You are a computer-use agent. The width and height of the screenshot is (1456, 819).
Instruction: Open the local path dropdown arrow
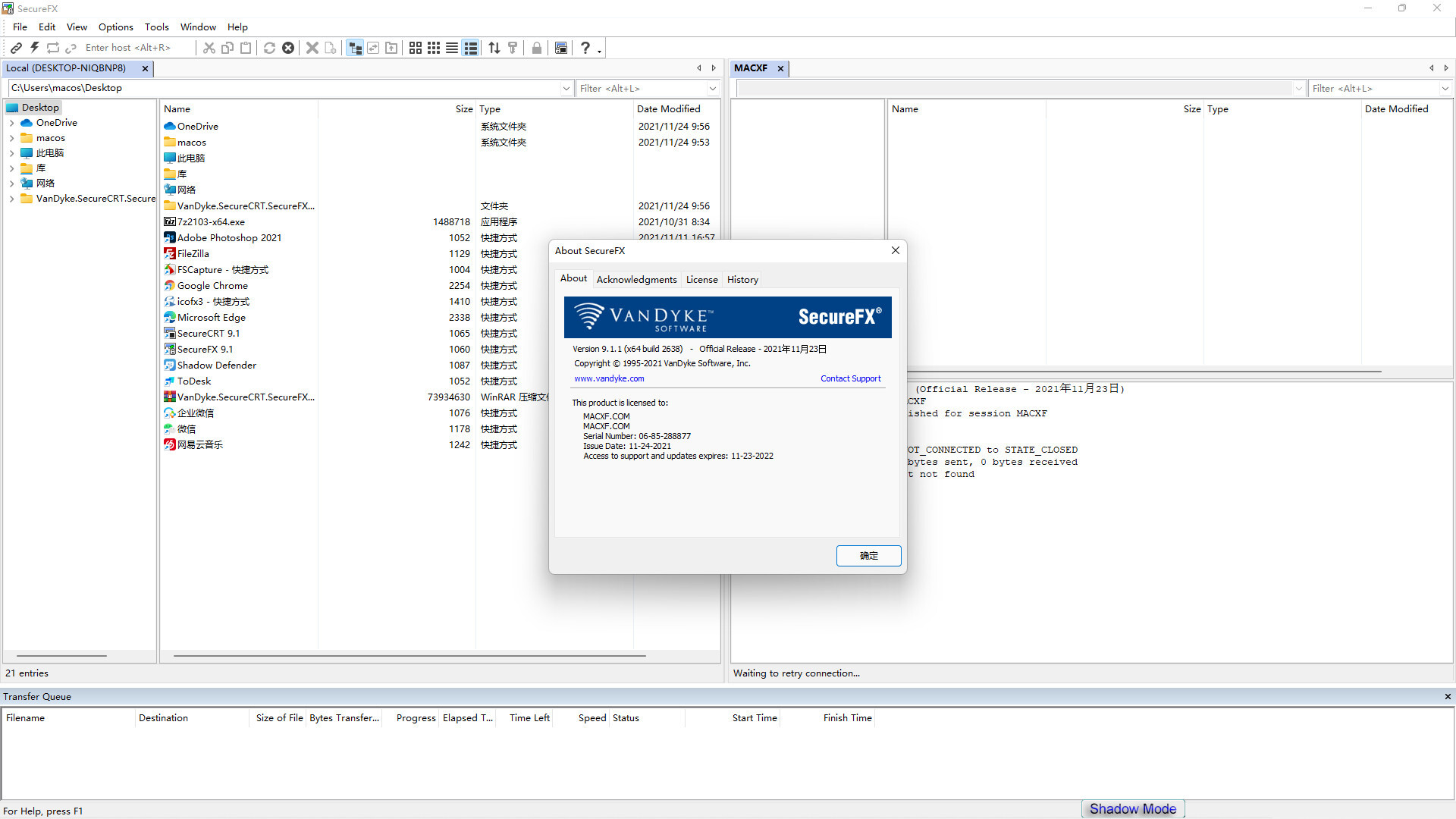pyautogui.click(x=566, y=88)
